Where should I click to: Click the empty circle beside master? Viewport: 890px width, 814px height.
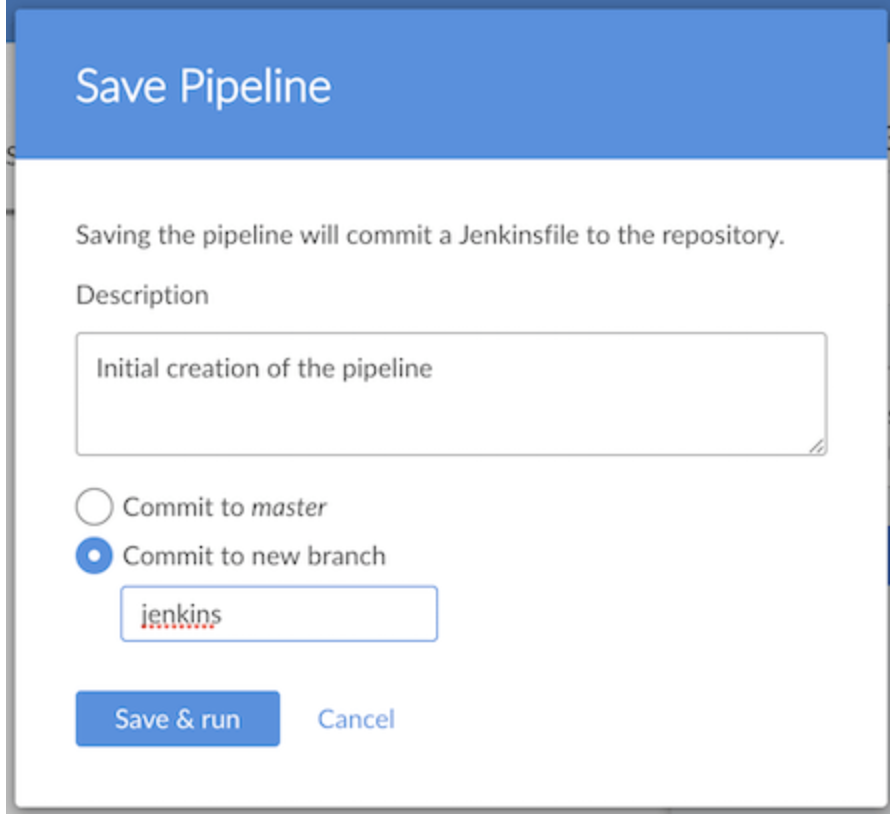click(94, 506)
